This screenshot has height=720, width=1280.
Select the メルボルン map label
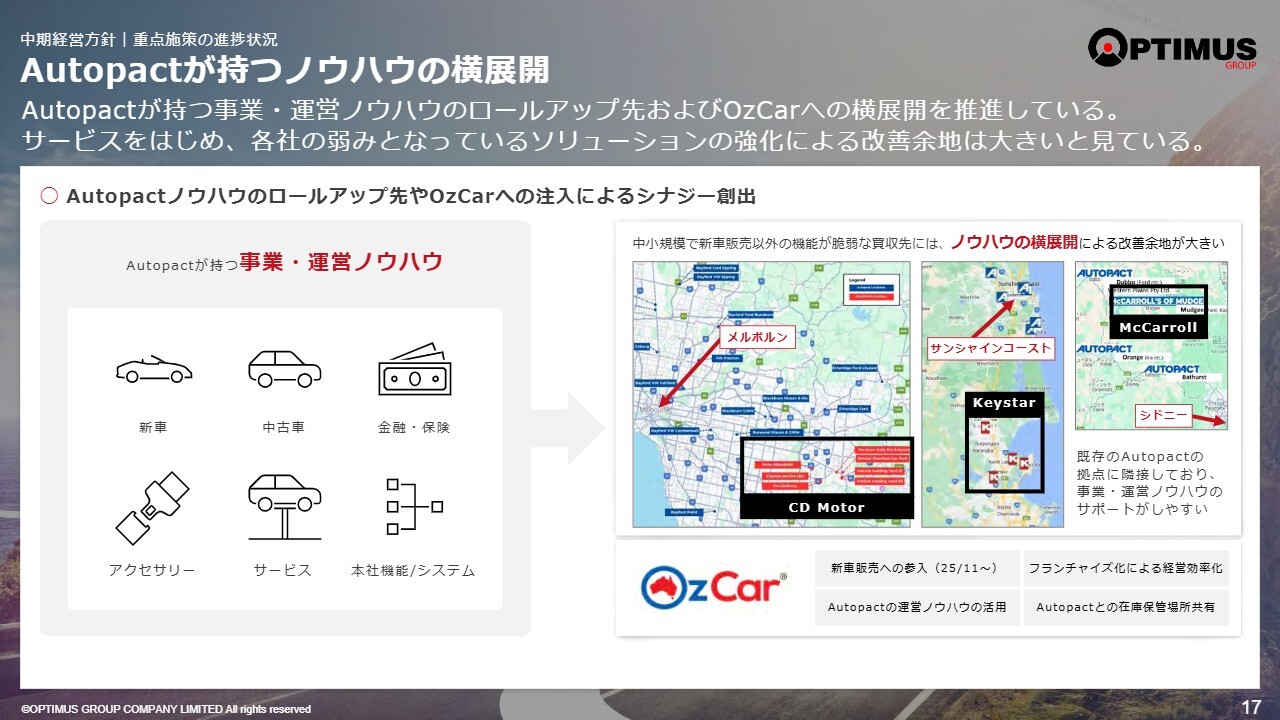pyautogui.click(x=757, y=338)
